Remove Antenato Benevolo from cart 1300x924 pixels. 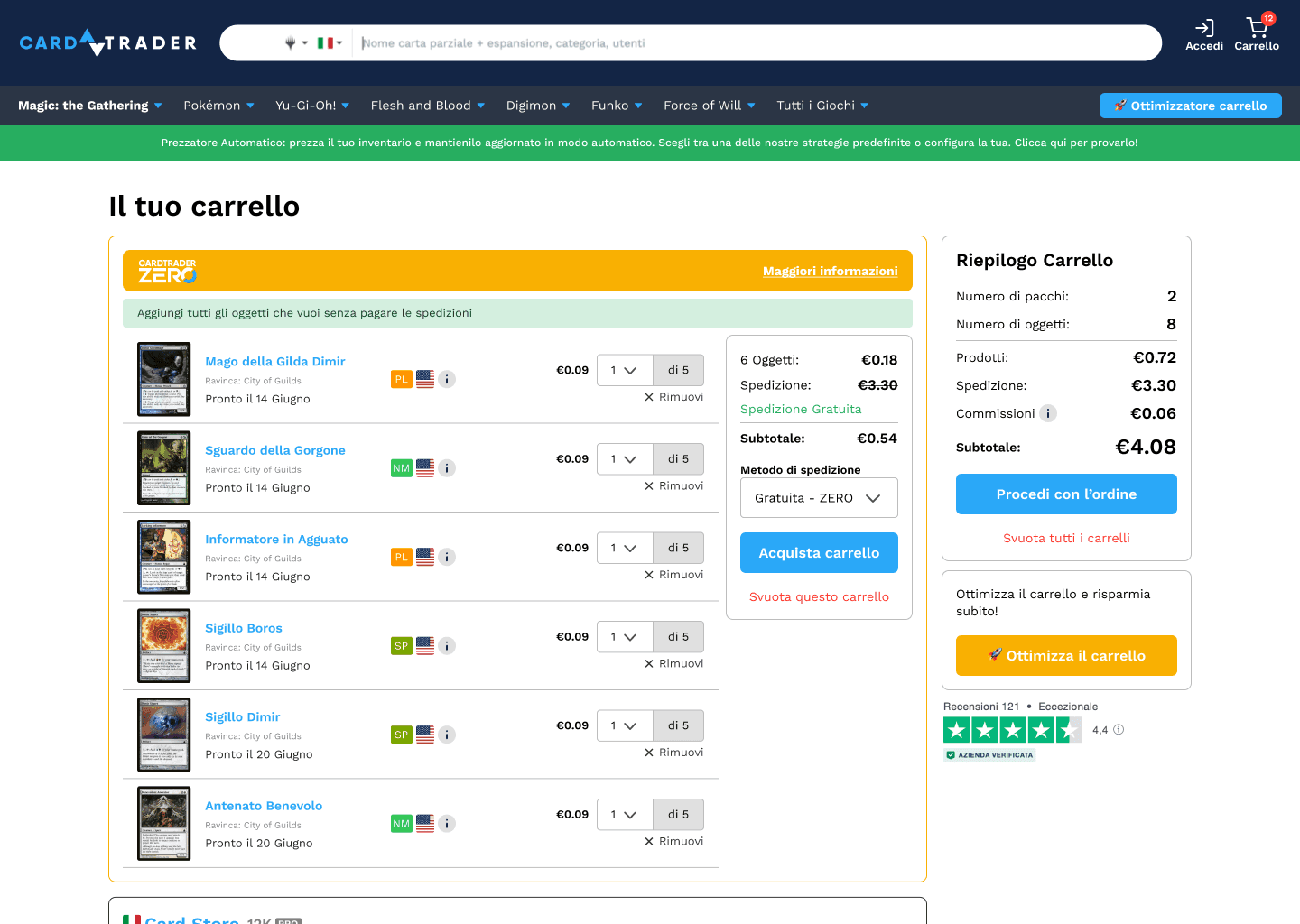(x=673, y=841)
